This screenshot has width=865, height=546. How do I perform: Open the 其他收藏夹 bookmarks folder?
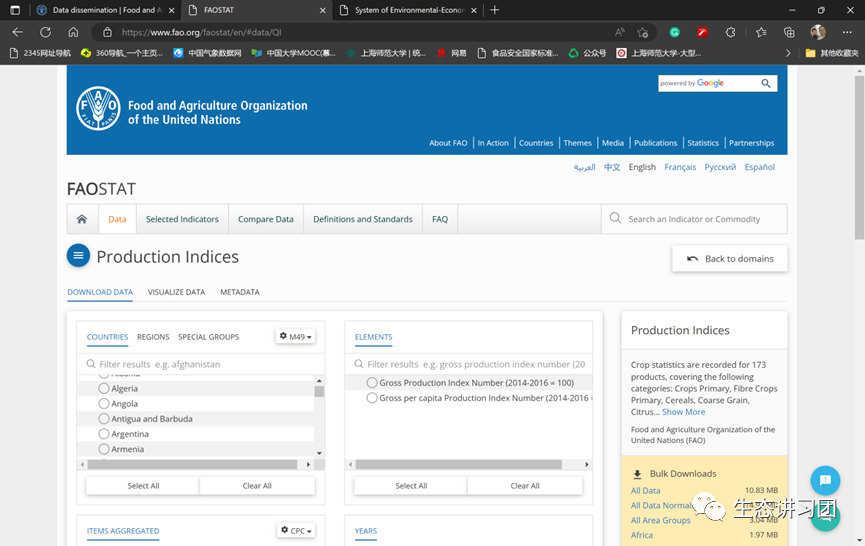832,53
